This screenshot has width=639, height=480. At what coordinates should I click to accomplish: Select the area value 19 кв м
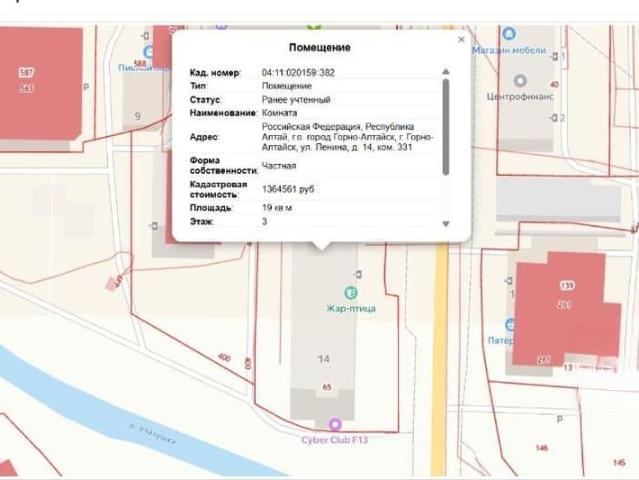pyautogui.click(x=277, y=208)
